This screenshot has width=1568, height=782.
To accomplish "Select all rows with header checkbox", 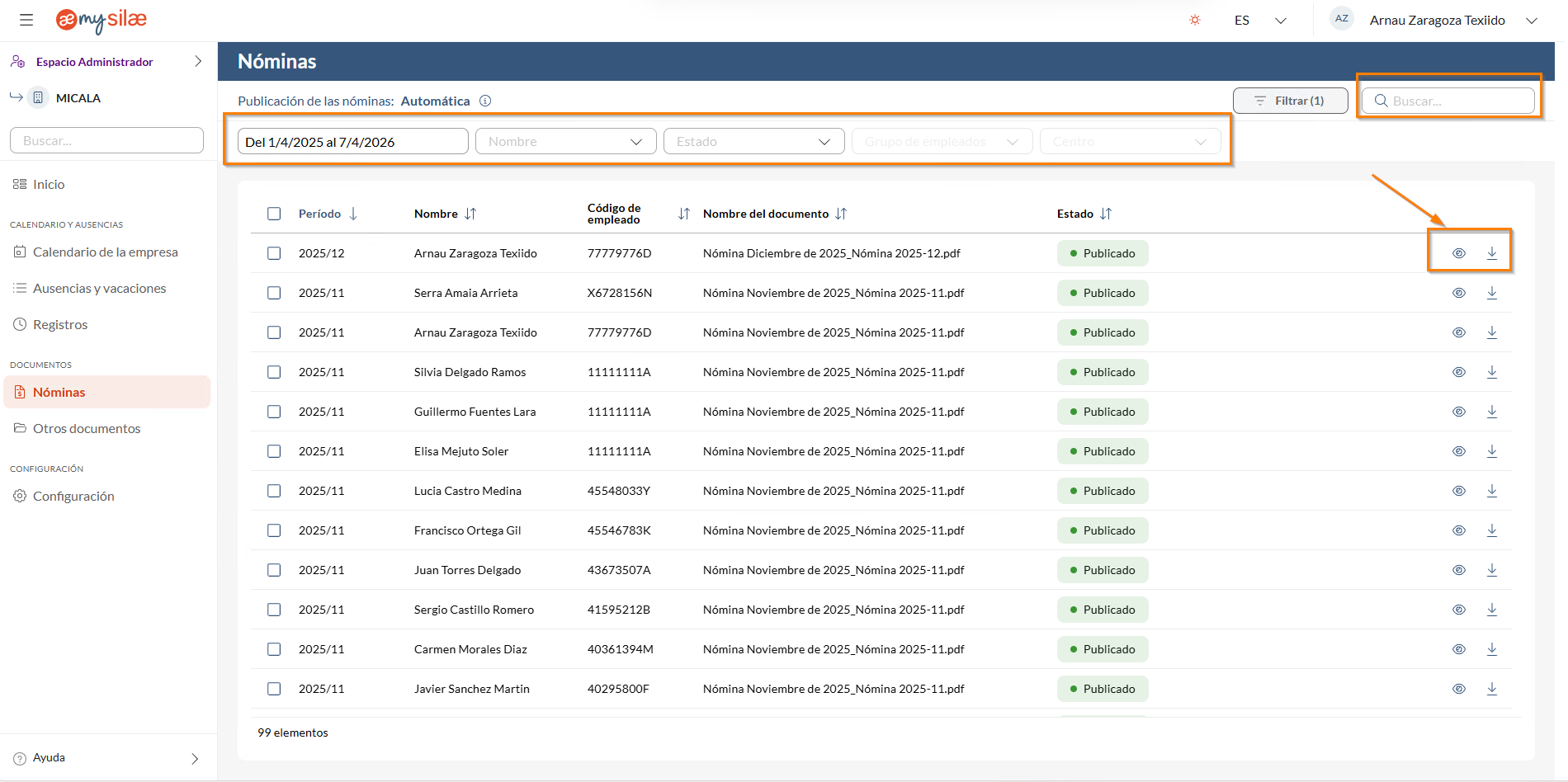I will click(x=274, y=214).
